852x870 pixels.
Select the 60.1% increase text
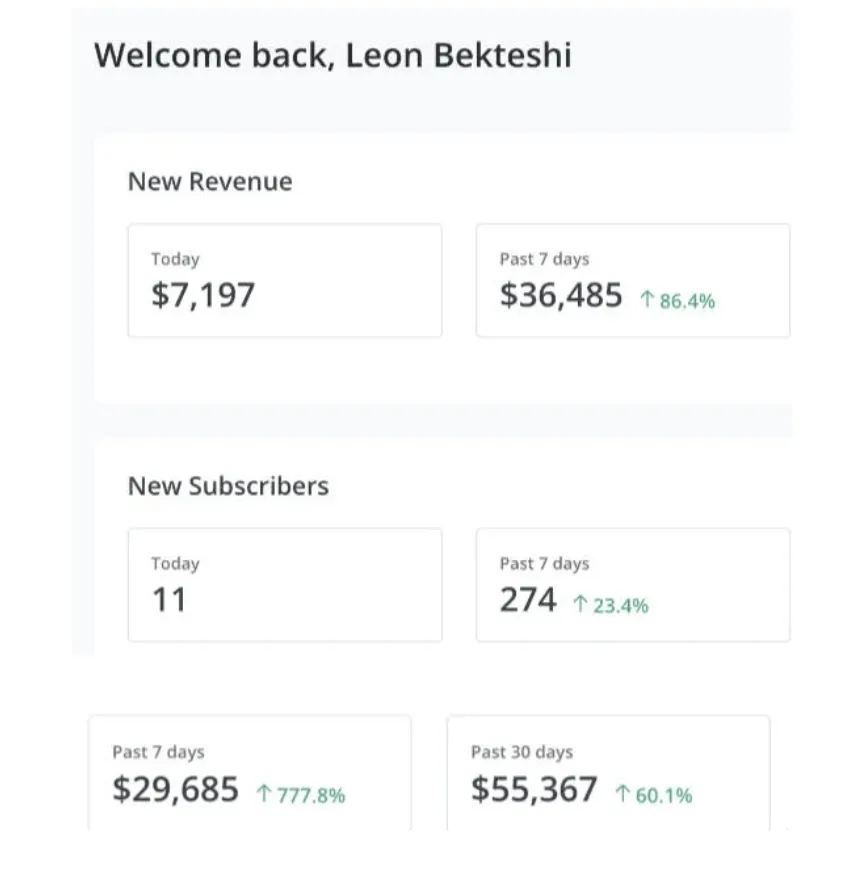click(665, 795)
